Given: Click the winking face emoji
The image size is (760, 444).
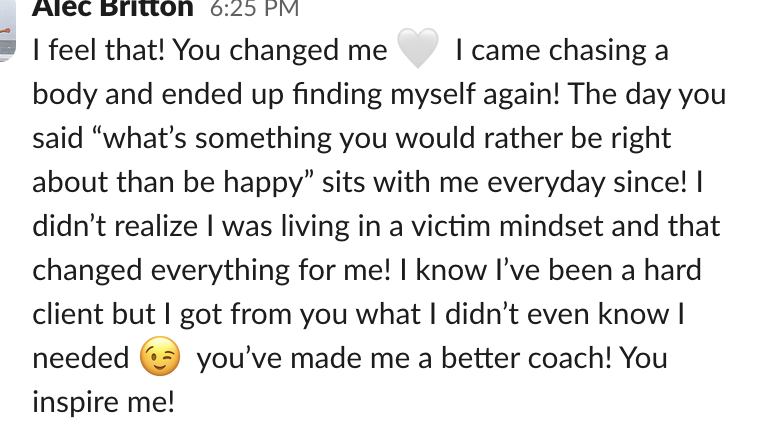Looking at the screenshot, I should [x=160, y=356].
